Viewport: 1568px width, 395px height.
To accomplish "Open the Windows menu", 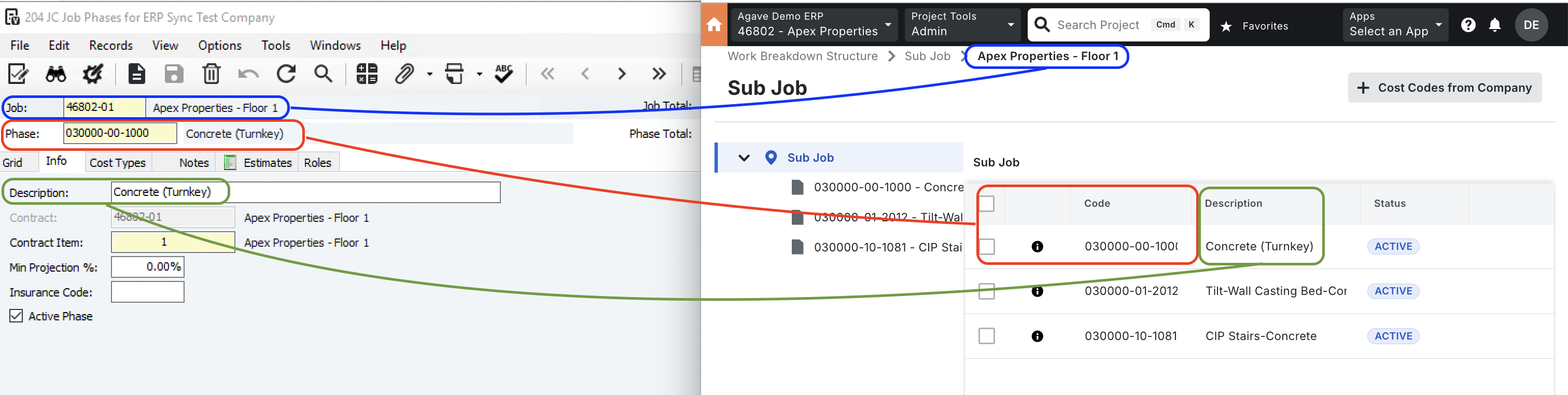I will (335, 46).
